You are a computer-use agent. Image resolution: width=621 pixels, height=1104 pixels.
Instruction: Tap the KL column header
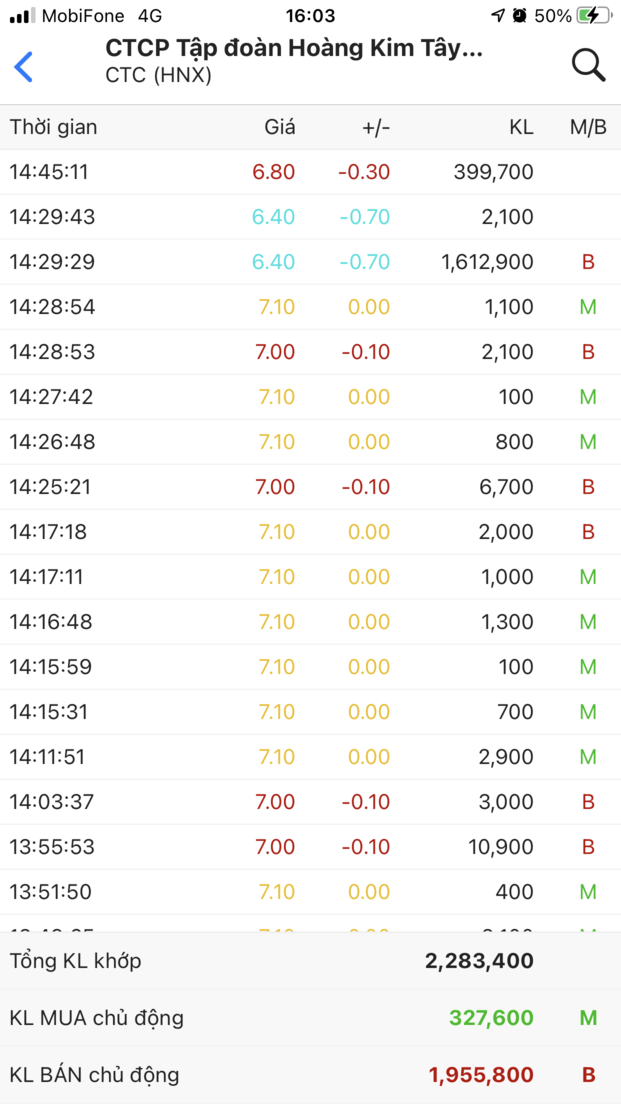coord(521,127)
